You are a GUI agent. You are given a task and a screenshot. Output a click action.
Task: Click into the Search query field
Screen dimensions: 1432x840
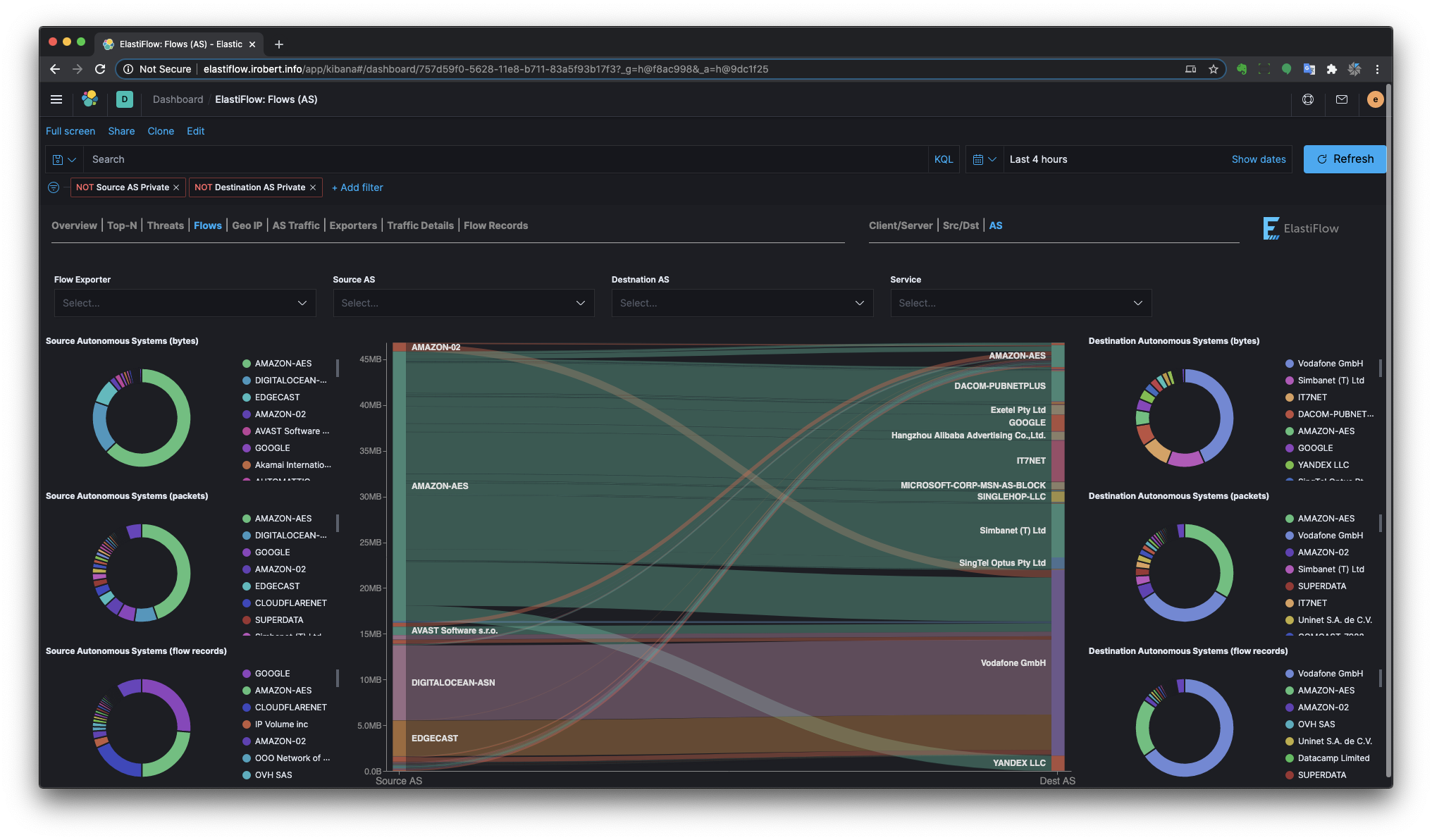[x=505, y=159]
